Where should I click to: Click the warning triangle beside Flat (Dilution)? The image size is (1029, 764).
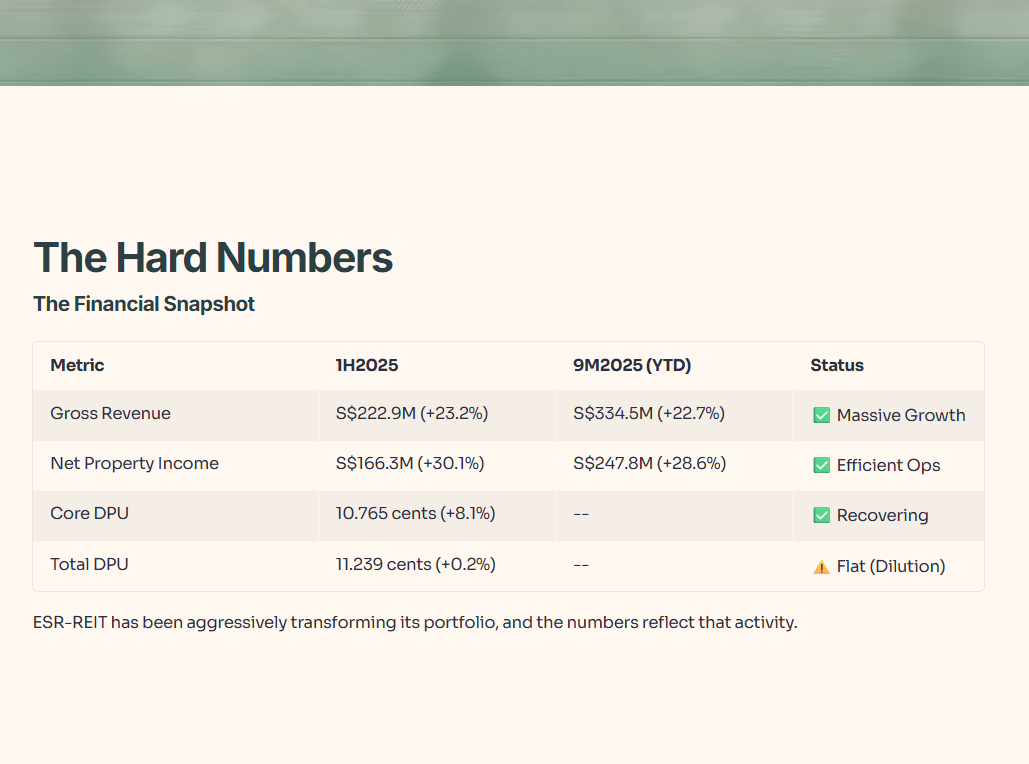821,567
